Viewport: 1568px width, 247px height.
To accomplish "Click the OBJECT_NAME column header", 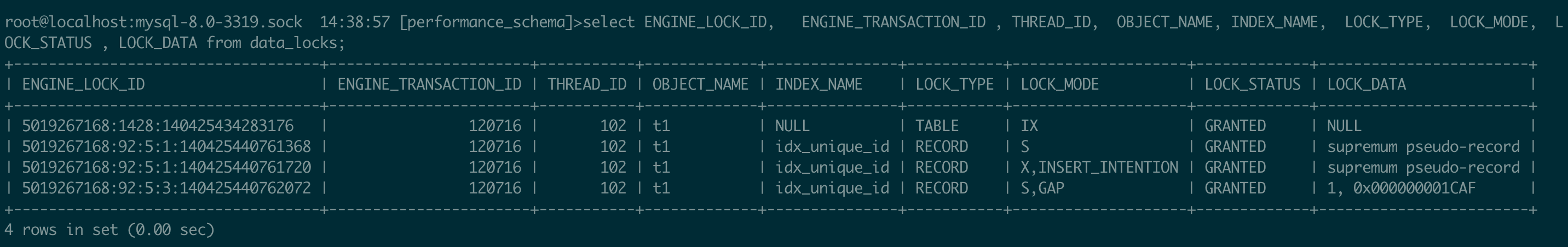I will pos(701,84).
